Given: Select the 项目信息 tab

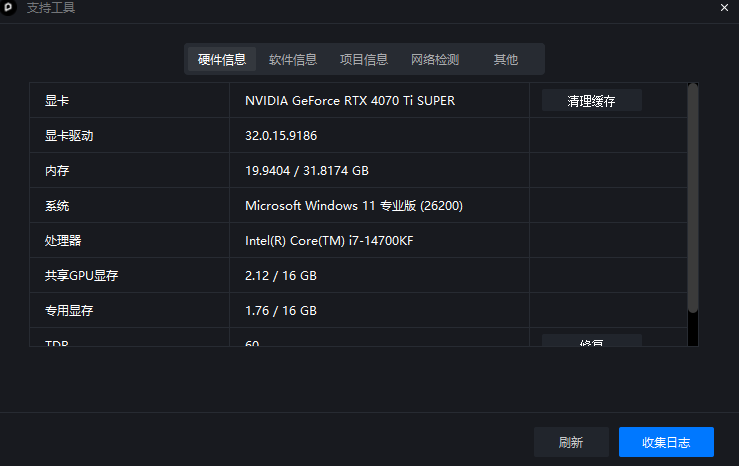Looking at the screenshot, I should (x=364, y=59).
